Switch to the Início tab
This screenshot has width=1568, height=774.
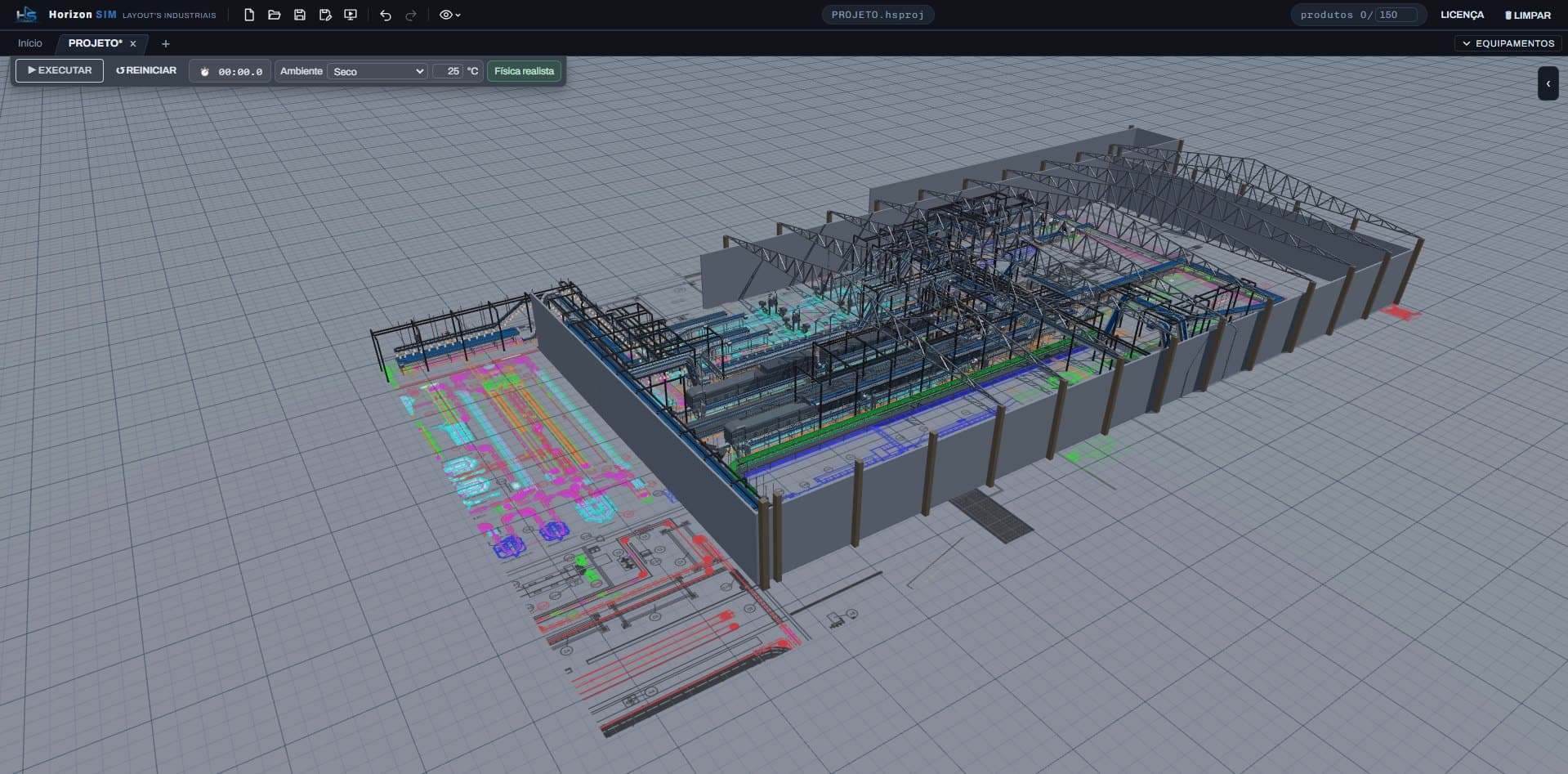point(30,43)
